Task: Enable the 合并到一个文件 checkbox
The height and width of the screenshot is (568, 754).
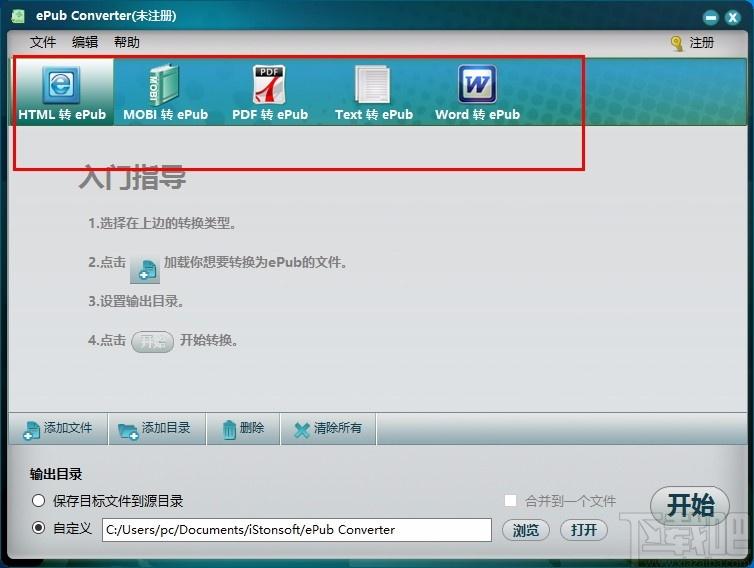Action: tap(511, 501)
